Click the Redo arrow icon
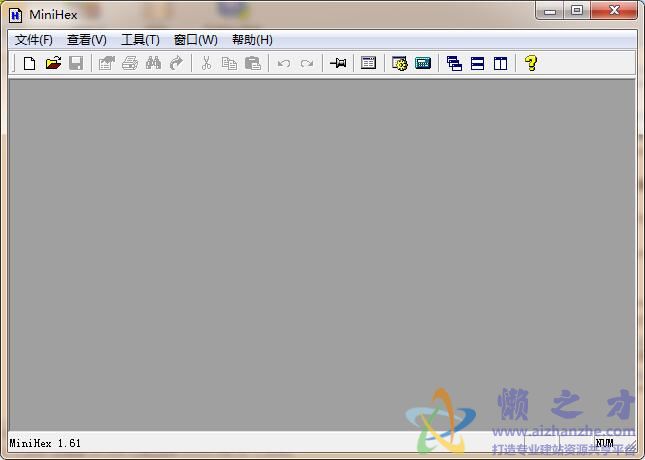645x460 pixels. (307, 63)
